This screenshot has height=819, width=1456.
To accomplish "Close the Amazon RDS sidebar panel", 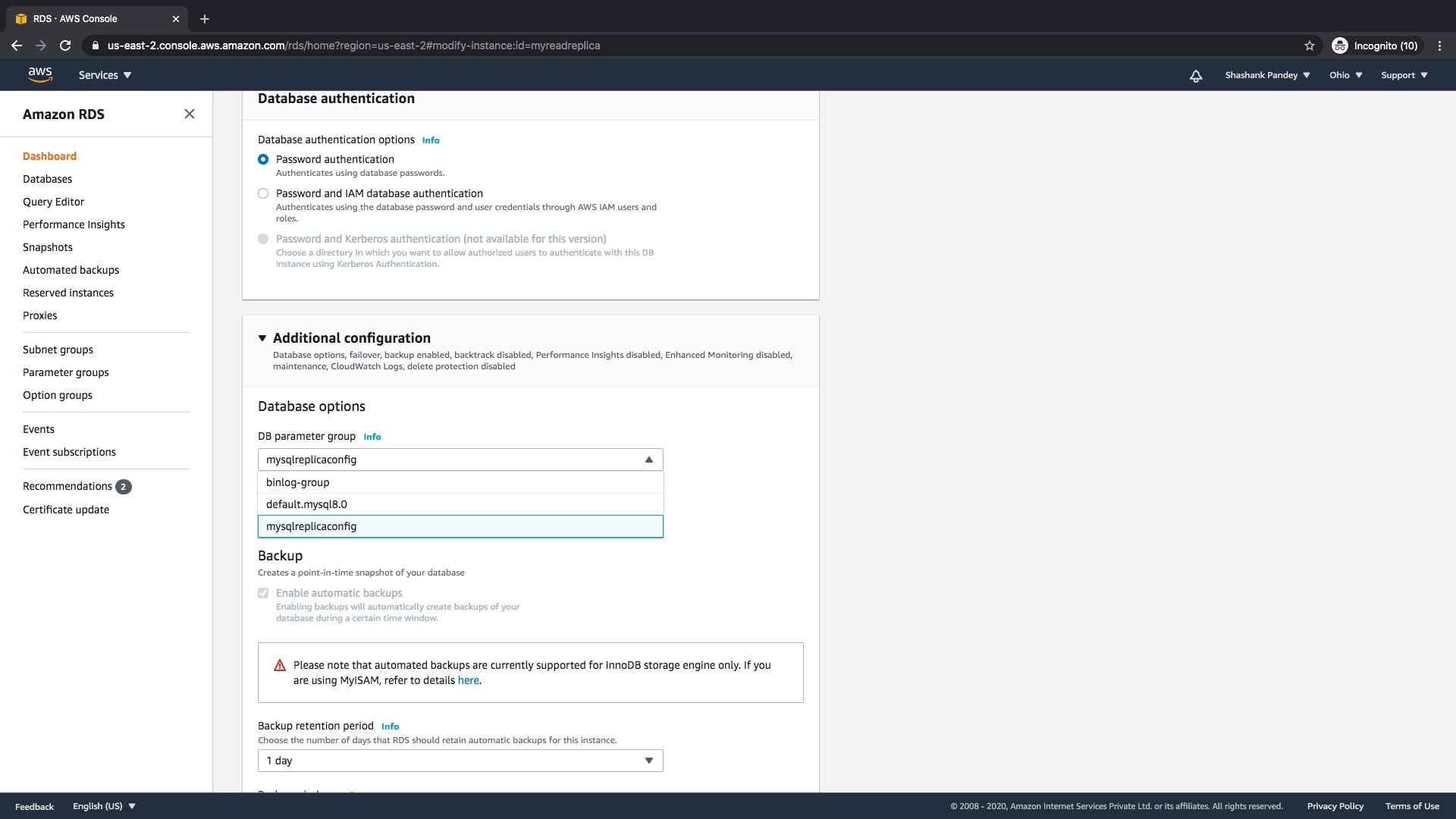I will pos(190,114).
